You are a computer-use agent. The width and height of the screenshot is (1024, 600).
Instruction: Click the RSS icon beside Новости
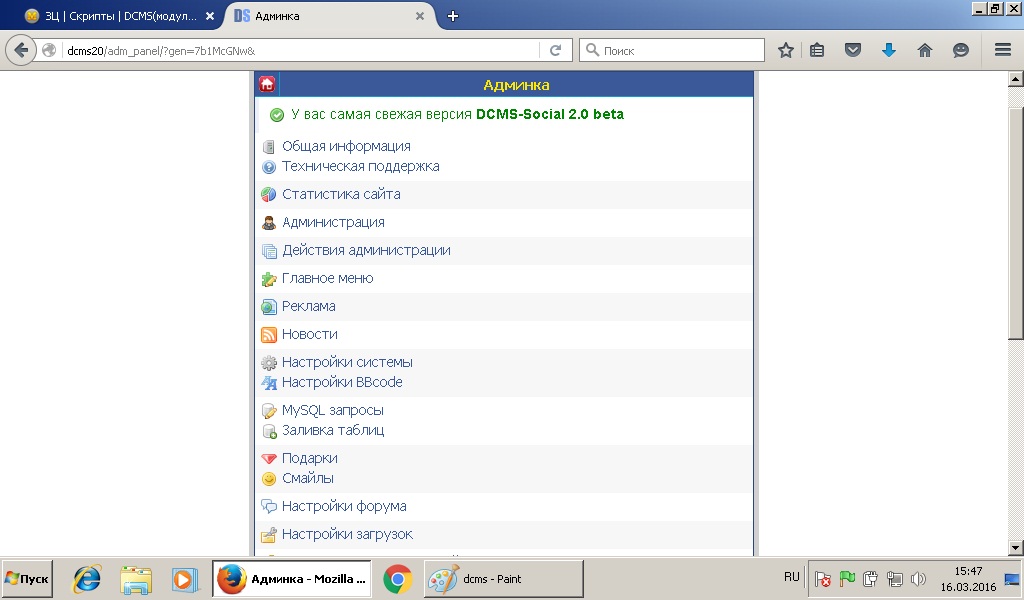click(x=268, y=335)
